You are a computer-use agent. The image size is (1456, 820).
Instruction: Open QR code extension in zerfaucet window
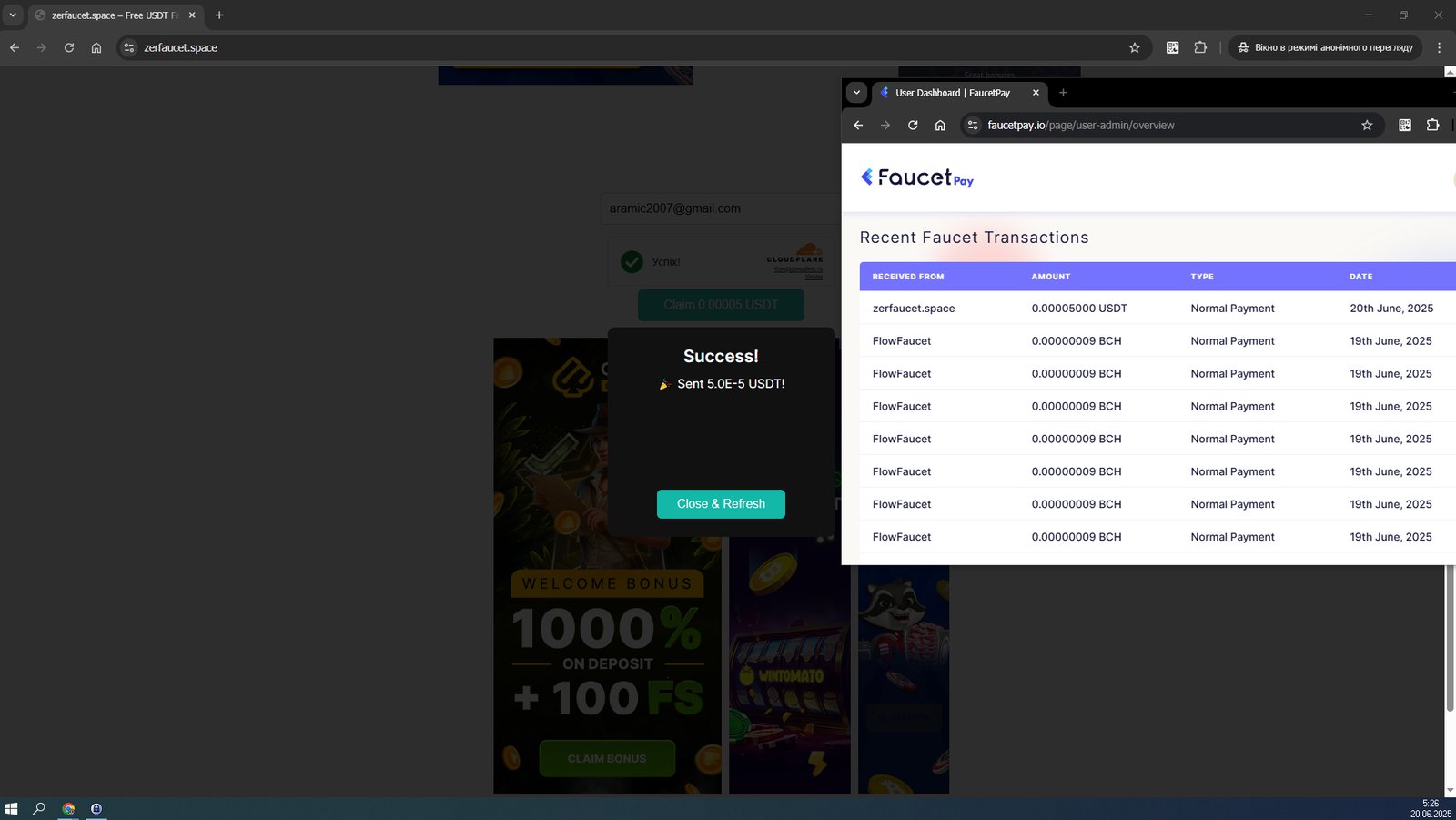tap(1172, 47)
